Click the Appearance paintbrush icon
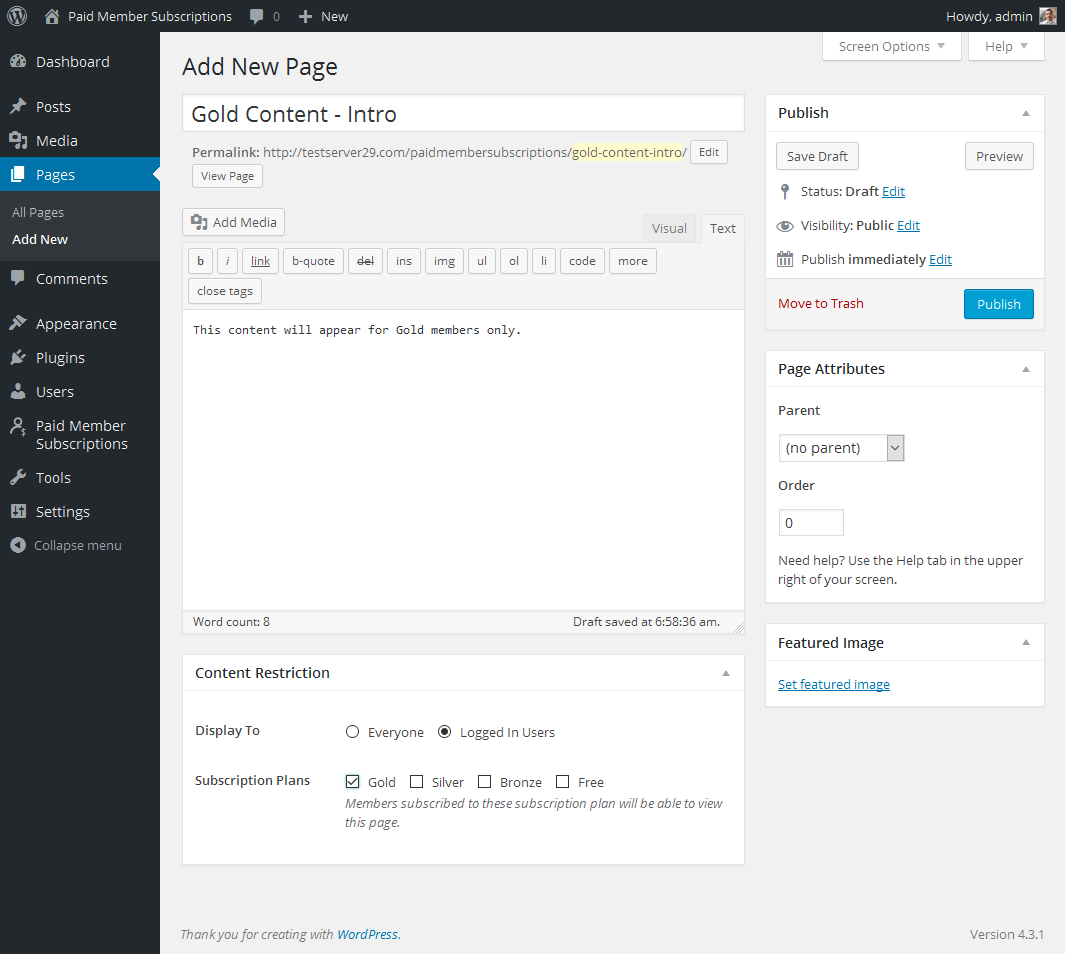The width and height of the screenshot is (1065, 954). point(18,324)
